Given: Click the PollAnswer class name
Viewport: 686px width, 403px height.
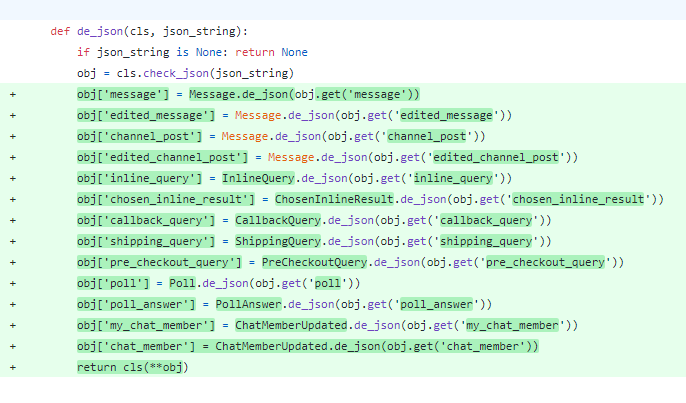Looking at the screenshot, I should [248, 304].
